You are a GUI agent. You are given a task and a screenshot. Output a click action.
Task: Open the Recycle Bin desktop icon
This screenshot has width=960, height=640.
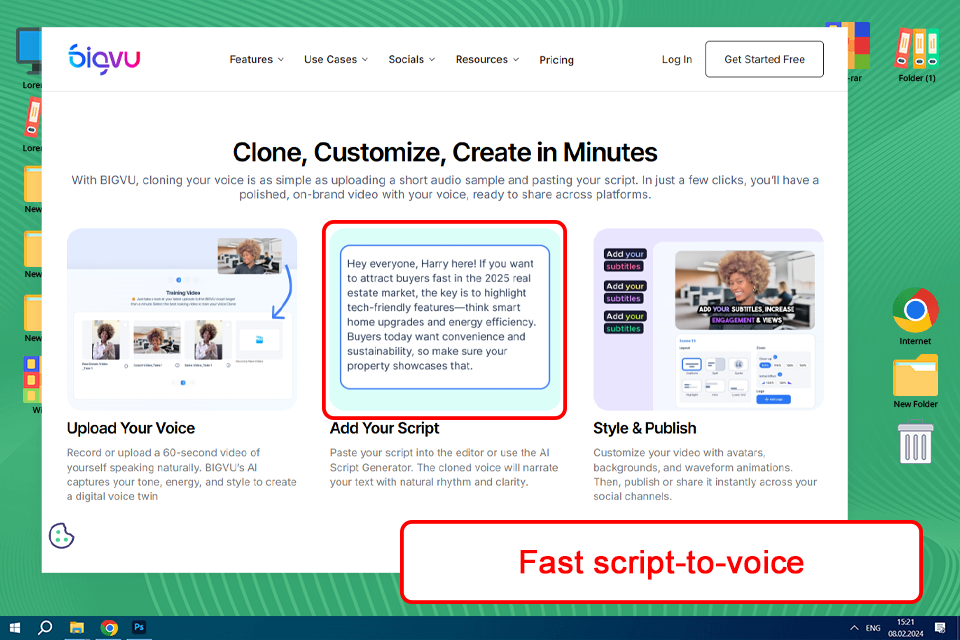pyautogui.click(x=915, y=442)
